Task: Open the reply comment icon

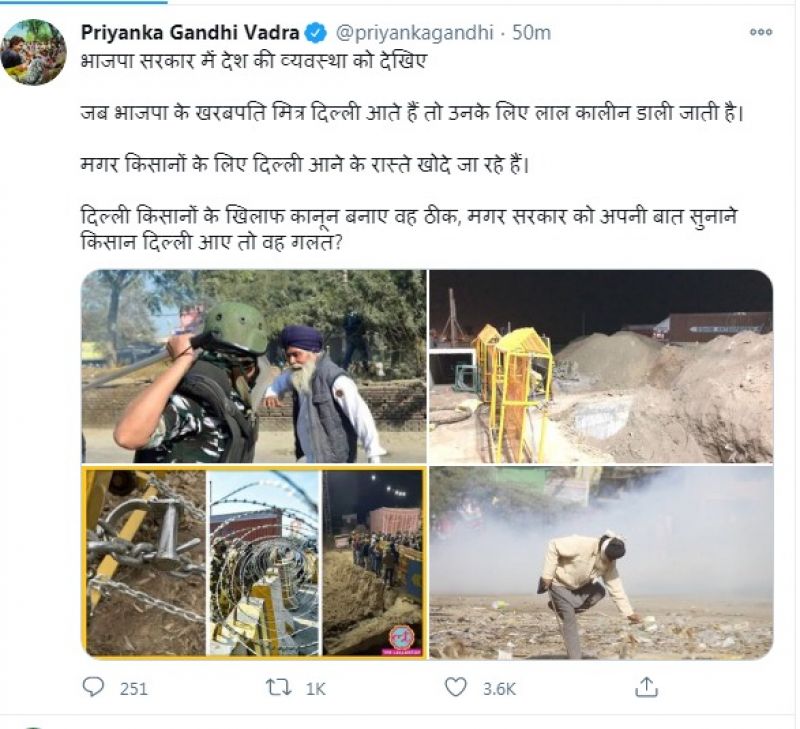Action: pyautogui.click(x=93, y=688)
